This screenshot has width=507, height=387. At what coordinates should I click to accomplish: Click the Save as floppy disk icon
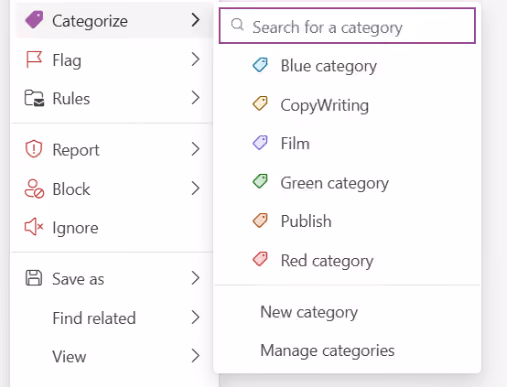34,278
